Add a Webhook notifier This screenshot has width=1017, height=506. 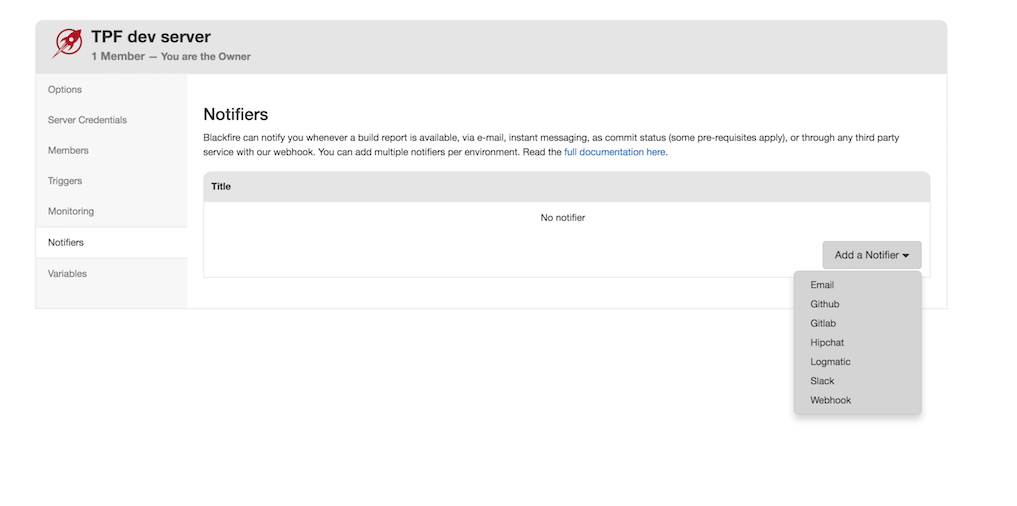[x=830, y=400]
